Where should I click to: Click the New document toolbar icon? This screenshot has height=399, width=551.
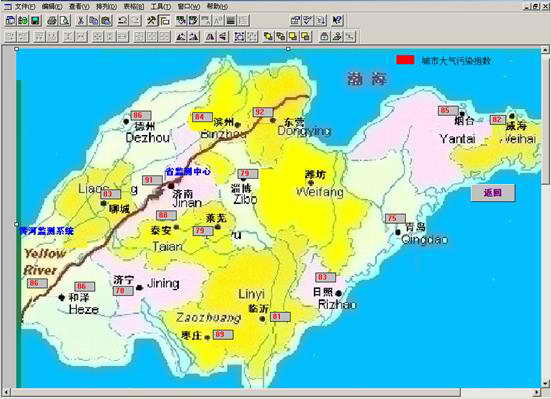11,20
